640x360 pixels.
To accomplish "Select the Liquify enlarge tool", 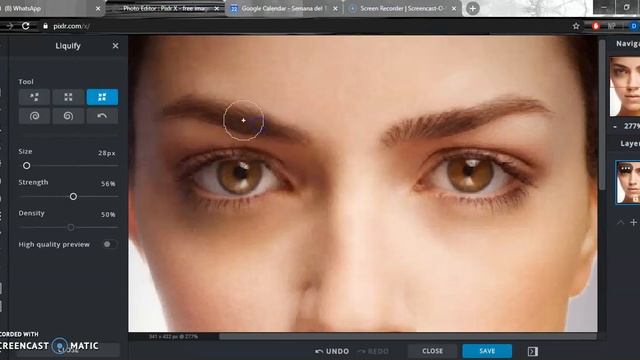I will pyautogui.click(x=68, y=97).
